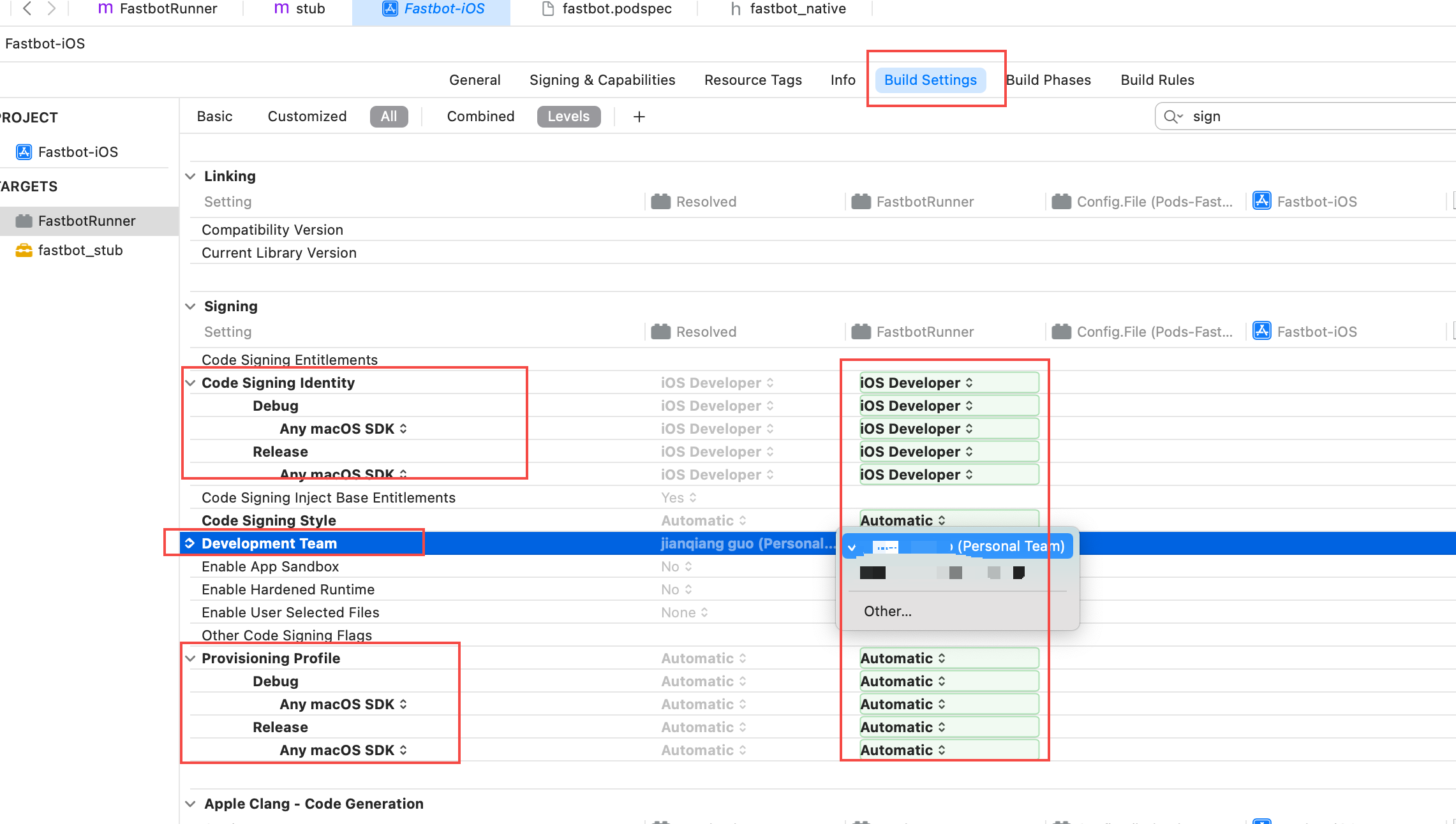1456x824 pixels.
Task: Switch to the General tab
Action: tap(475, 80)
